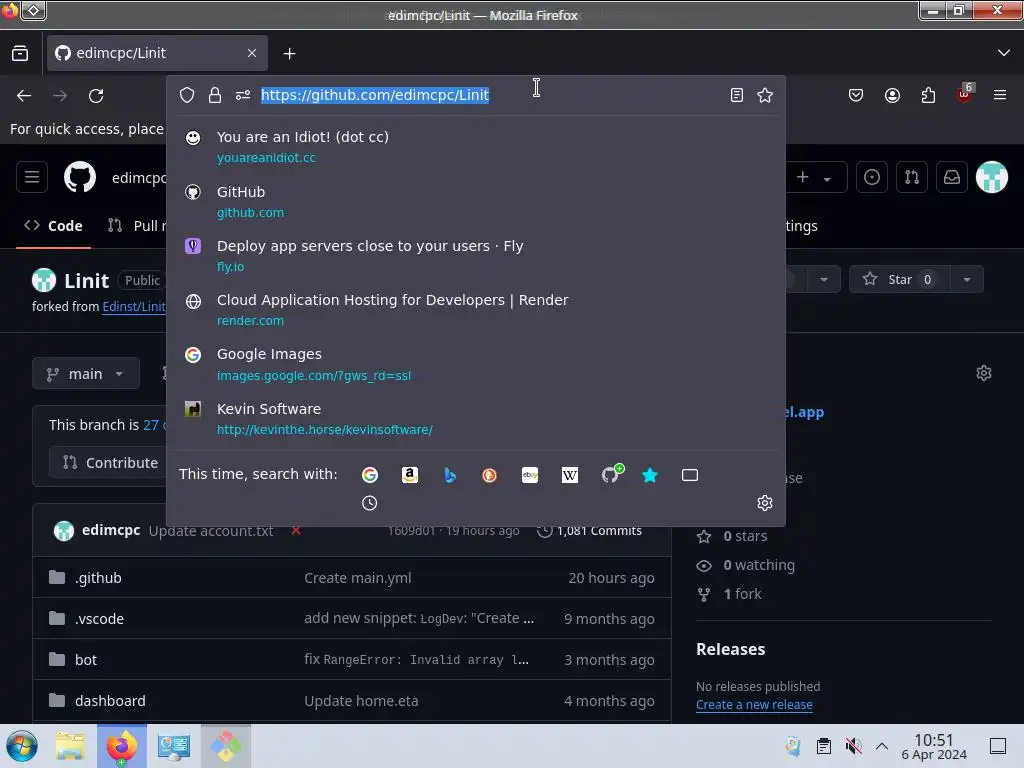The height and width of the screenshot is (768, 1024).
Task: Expand hidden system tray icons chevron
Action: tap(882, 746)
